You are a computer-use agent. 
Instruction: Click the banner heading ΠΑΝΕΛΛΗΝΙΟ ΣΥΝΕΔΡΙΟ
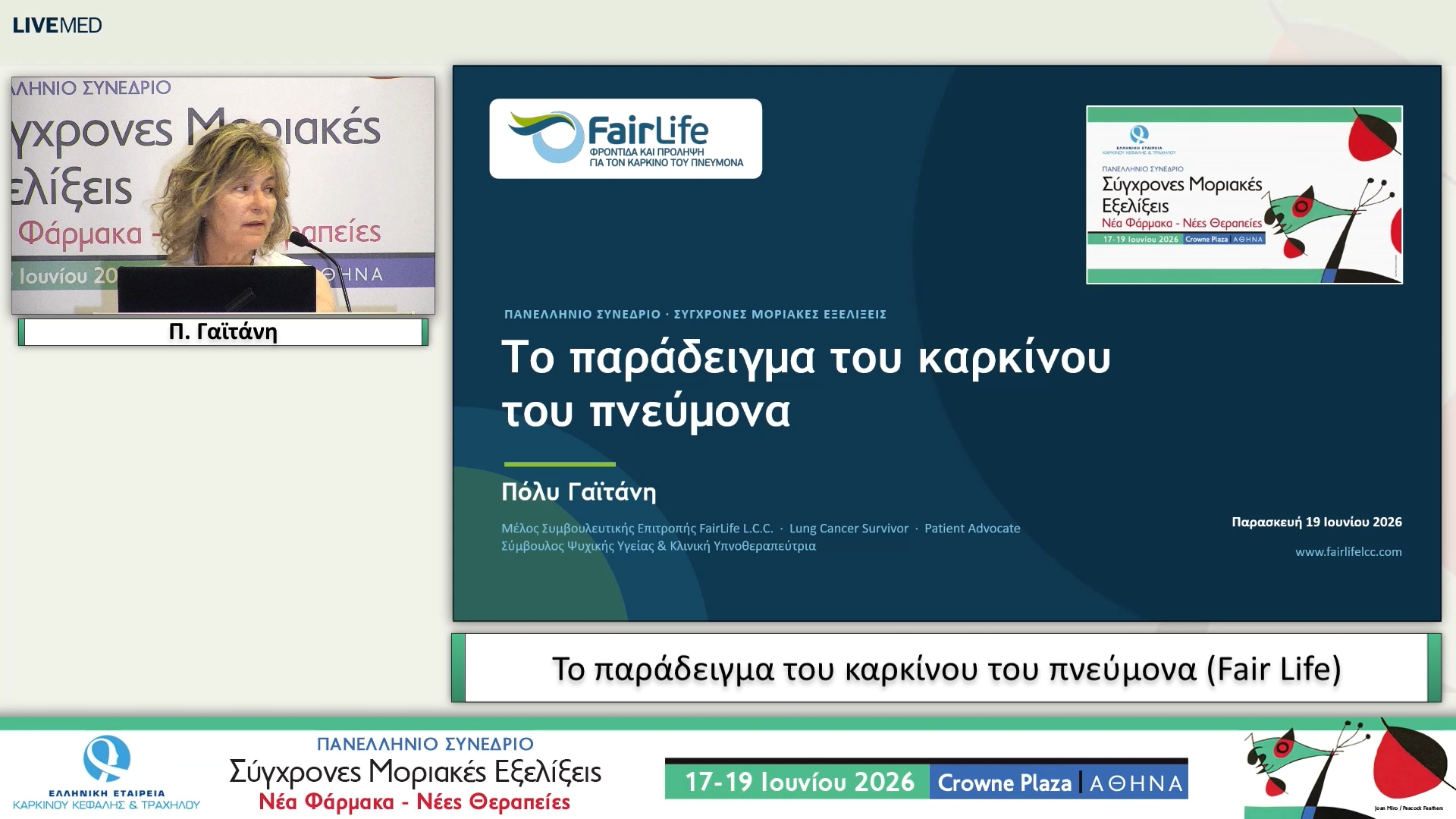tap(425, 744)
